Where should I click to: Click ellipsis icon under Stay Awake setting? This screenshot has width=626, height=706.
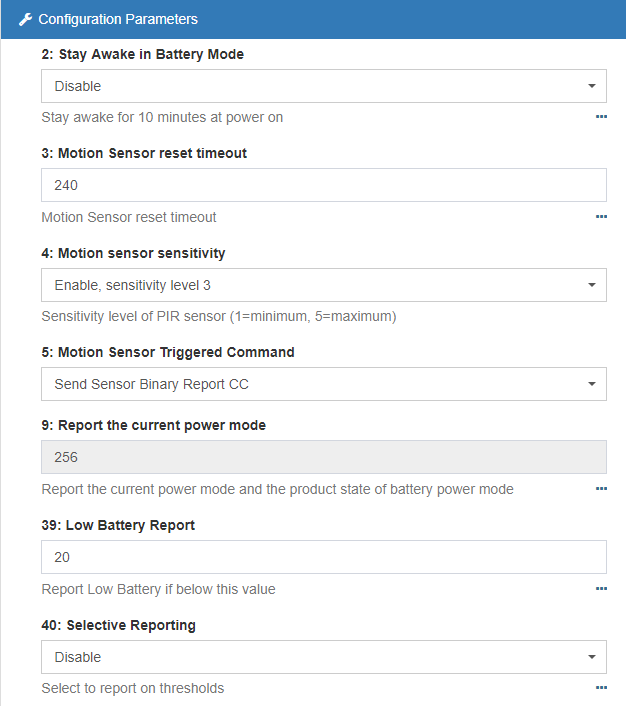click(x=601, y=117)
